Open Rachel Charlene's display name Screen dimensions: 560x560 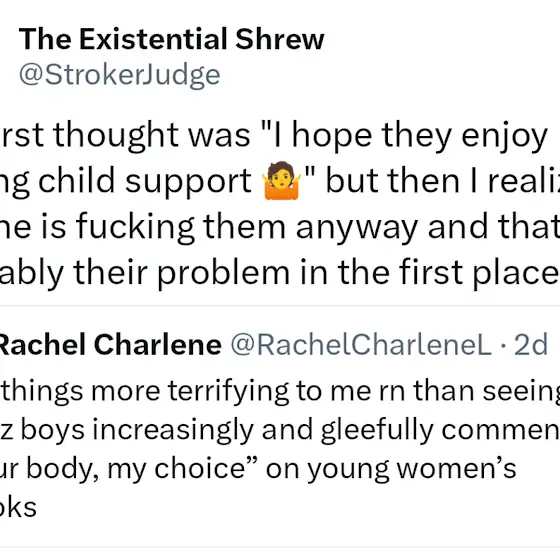point(109,345)
